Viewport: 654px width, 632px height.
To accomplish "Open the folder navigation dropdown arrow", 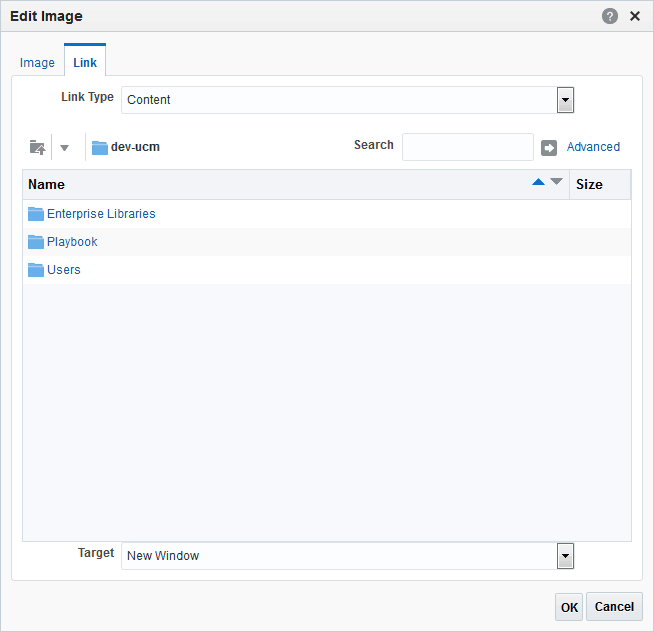I will tap(64, 148).
